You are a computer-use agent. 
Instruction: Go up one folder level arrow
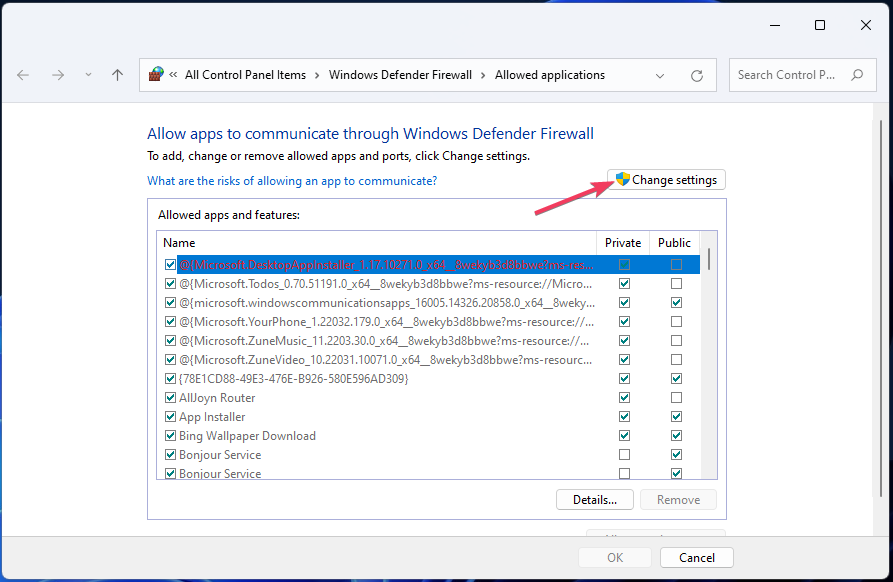point(117,75)
